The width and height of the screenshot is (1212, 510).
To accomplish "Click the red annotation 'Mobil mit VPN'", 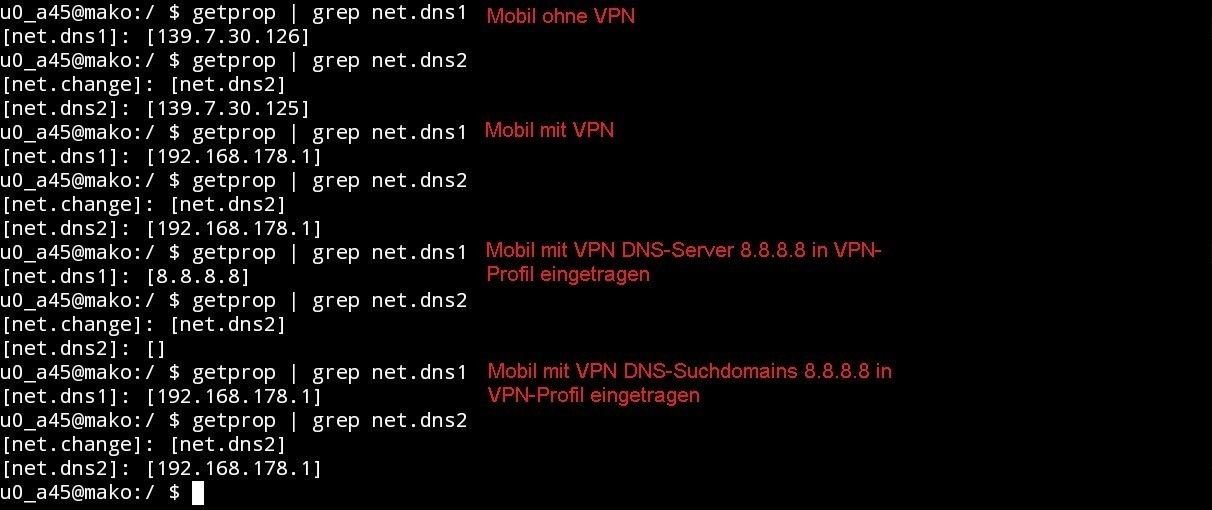I will point(549,130).
